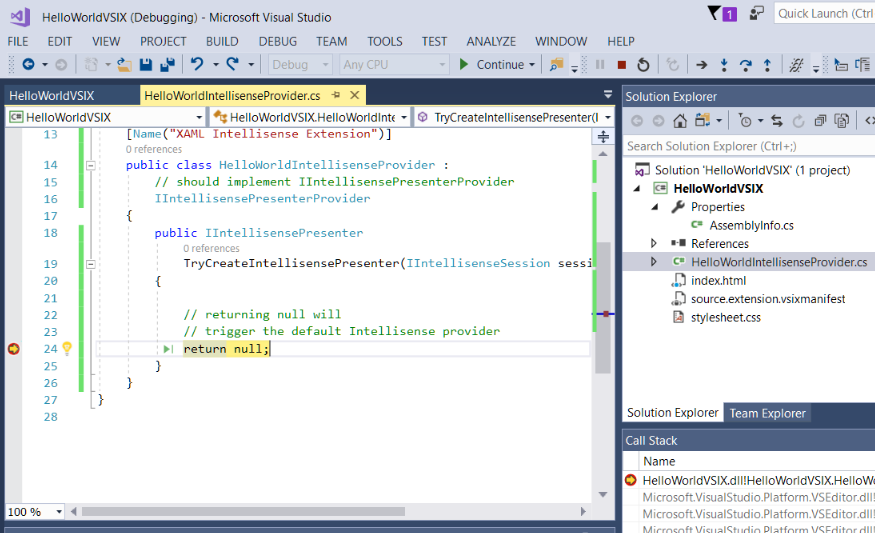The image size is (875, 533).
Task: Open the TEAM menu
Action: point(331,41)
